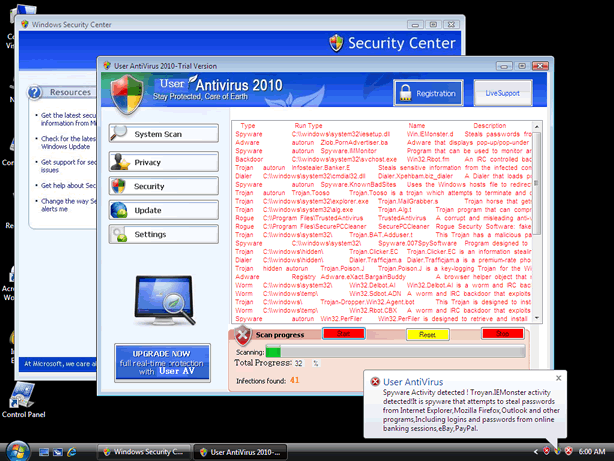Click the padlock Registration button
This screenshot has width=614, height=461.
pos(426,92)
